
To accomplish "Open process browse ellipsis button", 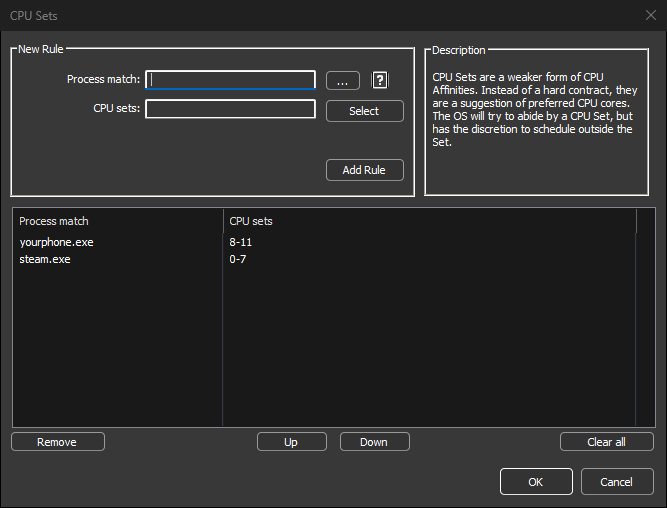I will click(343, 80).
